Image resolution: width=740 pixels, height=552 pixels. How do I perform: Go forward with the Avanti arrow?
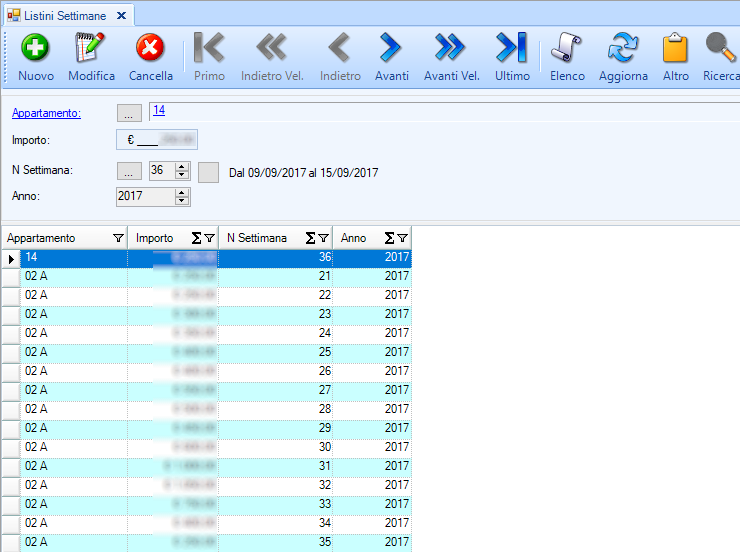pos(391,48)
